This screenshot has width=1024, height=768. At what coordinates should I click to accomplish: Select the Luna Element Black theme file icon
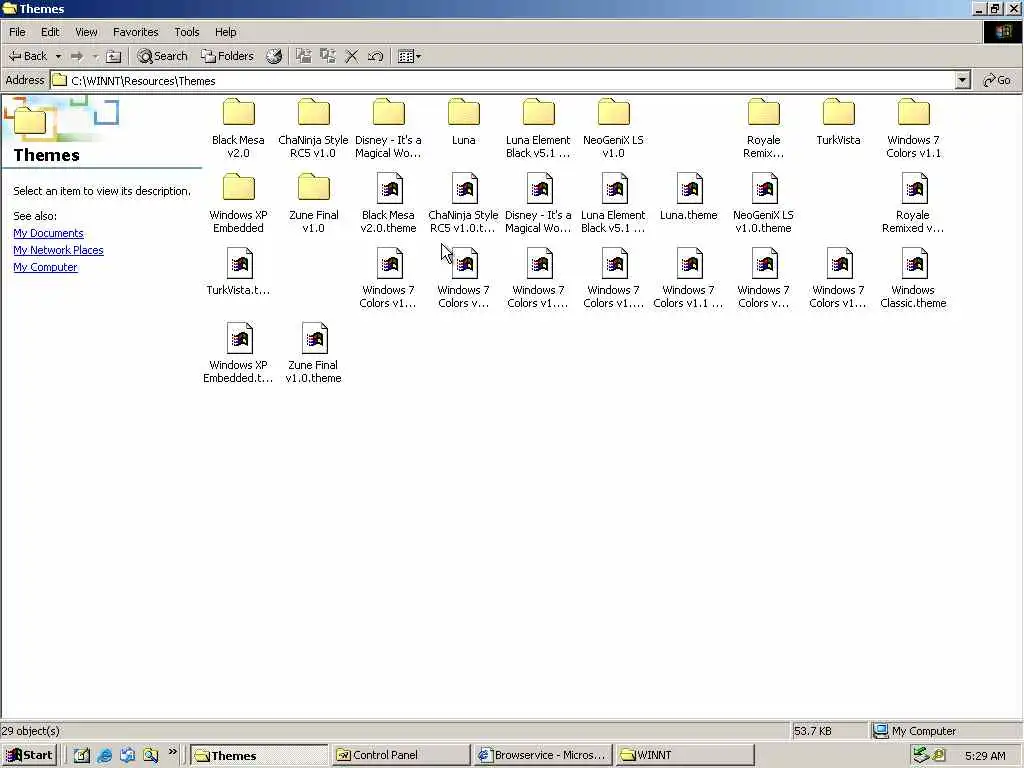click(615, 189)
